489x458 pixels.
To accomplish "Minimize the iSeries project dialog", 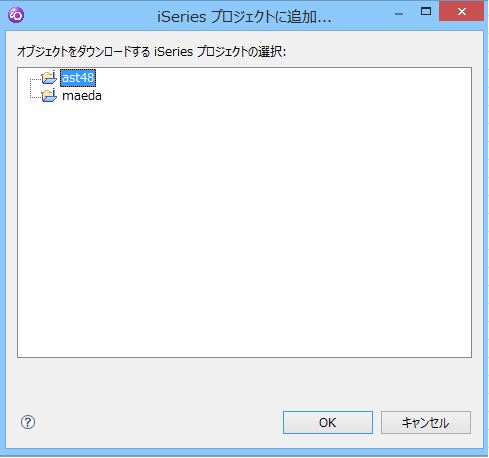I will pyautogui.click(x=399, y=14).
